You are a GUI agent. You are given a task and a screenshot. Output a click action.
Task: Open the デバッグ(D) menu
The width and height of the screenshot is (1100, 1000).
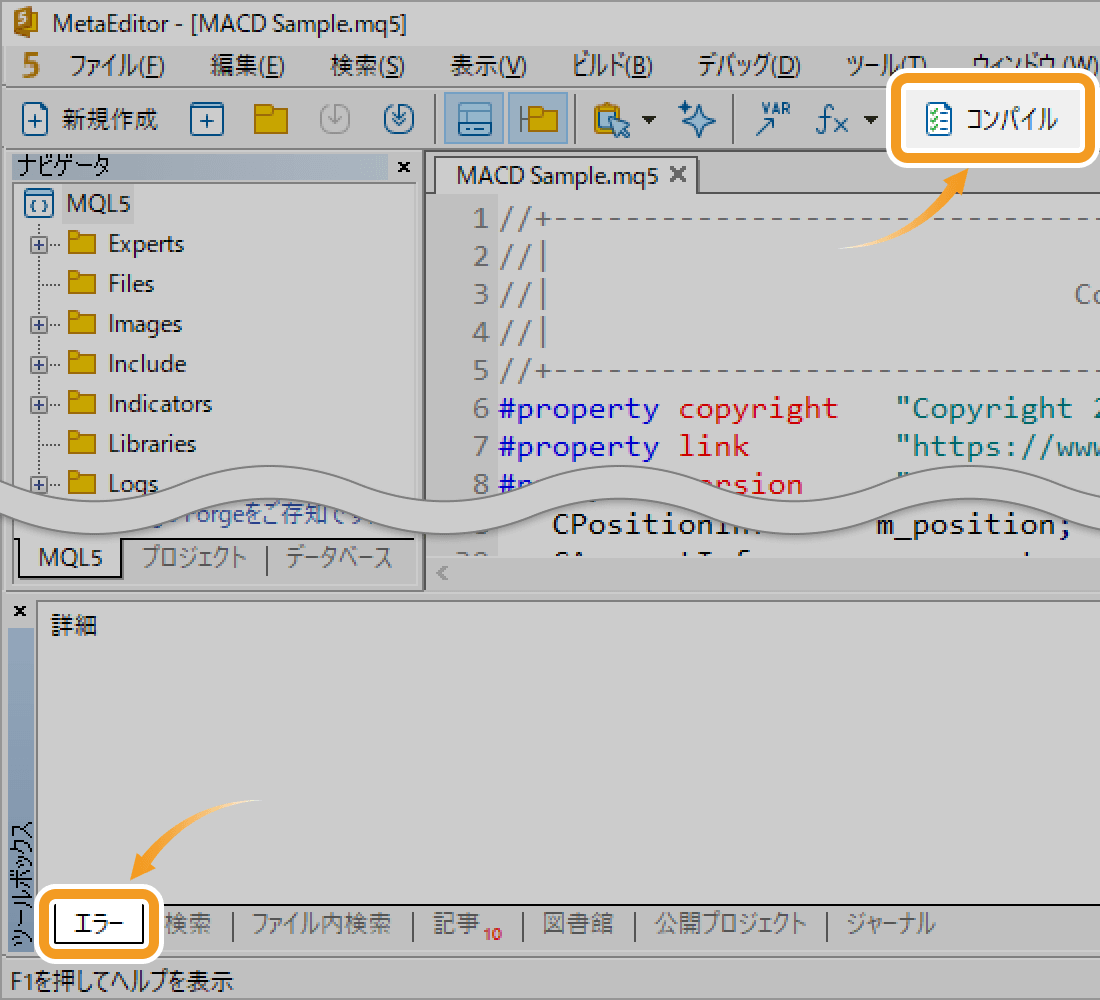pos(749,66)
